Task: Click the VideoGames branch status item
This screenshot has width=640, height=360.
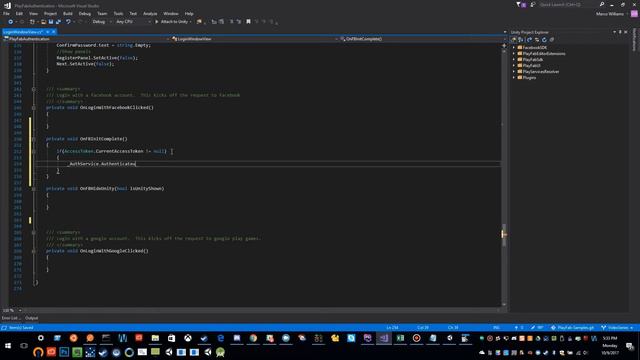Action: point(617,328)
